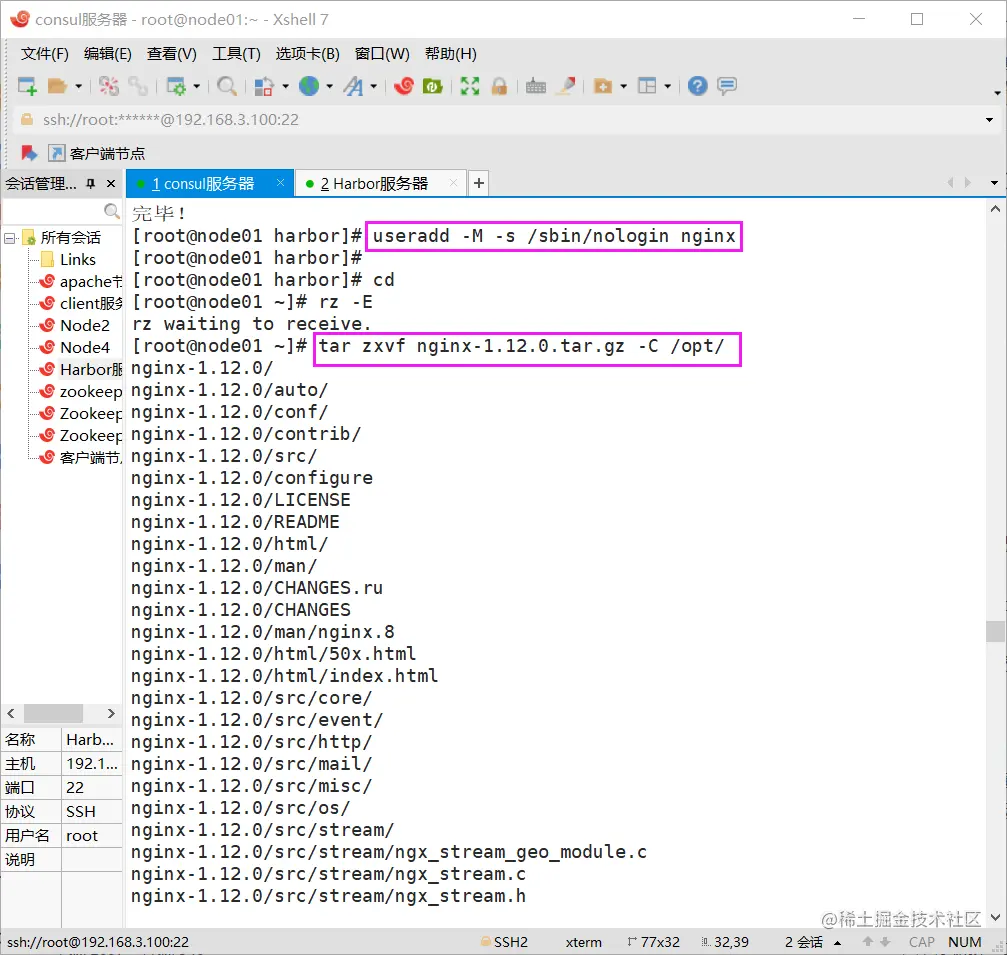
Task: Open color scheme dropdown arrow
Action: pos(285,85)
